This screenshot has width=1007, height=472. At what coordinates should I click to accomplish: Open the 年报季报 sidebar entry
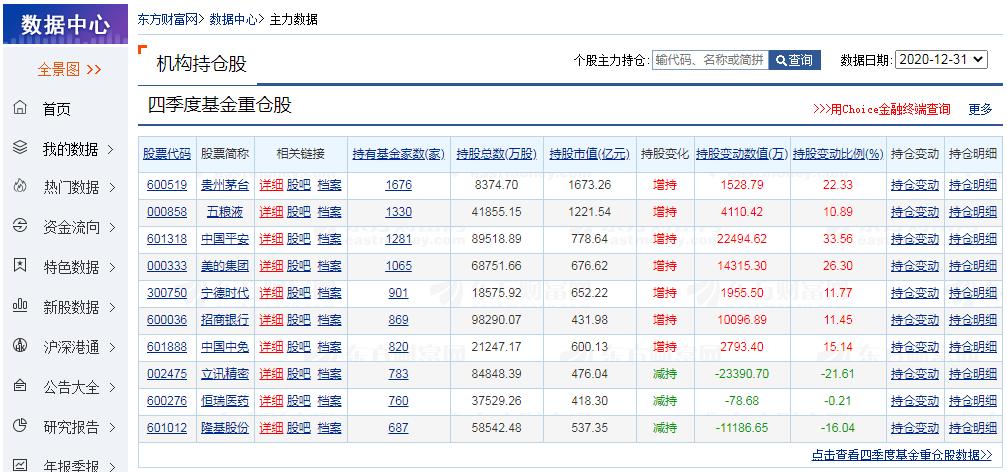[x=71, y=465]
